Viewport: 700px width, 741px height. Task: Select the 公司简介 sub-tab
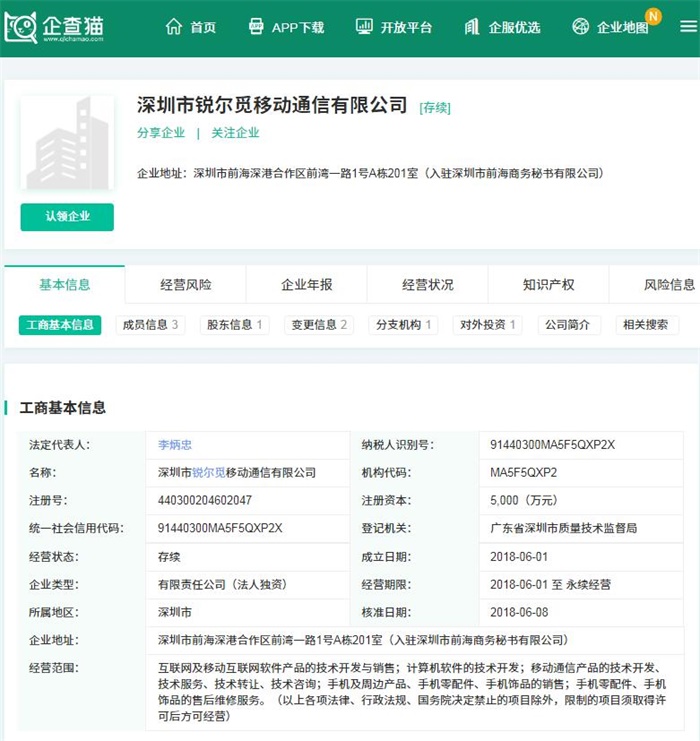tap(569, 325)
